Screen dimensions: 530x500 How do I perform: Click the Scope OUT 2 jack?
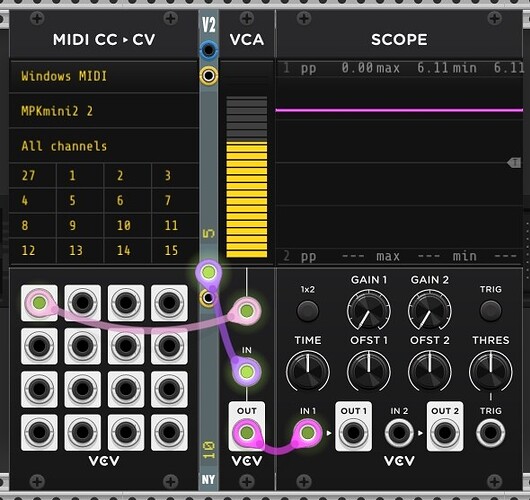(445, 432)
